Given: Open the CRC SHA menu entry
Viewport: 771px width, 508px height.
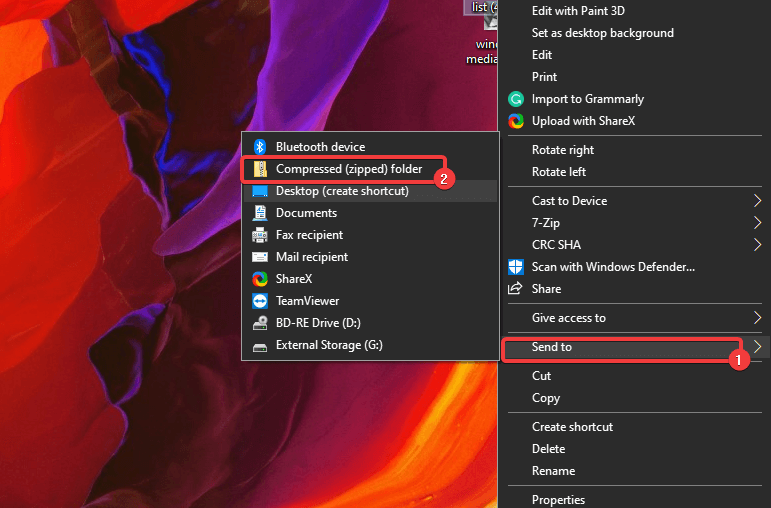Looking at the screenshot, I should (635, 245).
